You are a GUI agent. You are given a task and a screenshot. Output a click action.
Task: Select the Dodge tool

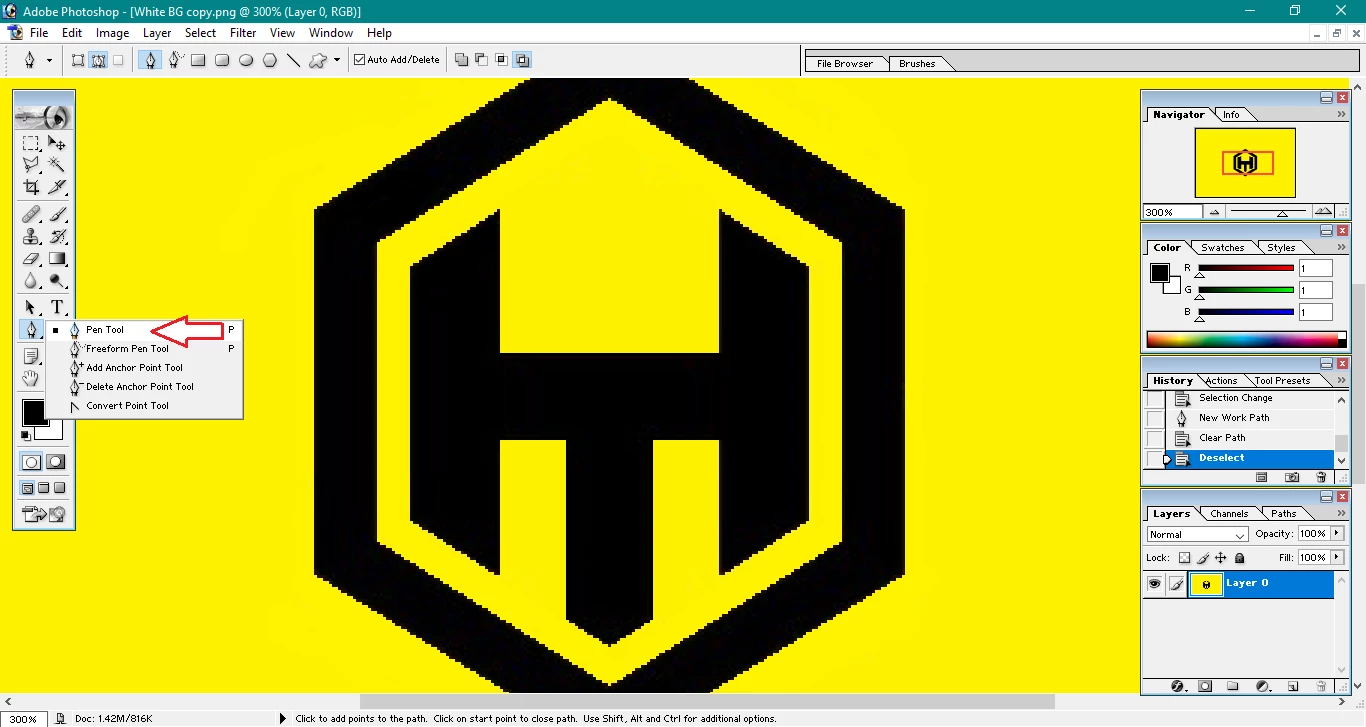tap(57, 281)
